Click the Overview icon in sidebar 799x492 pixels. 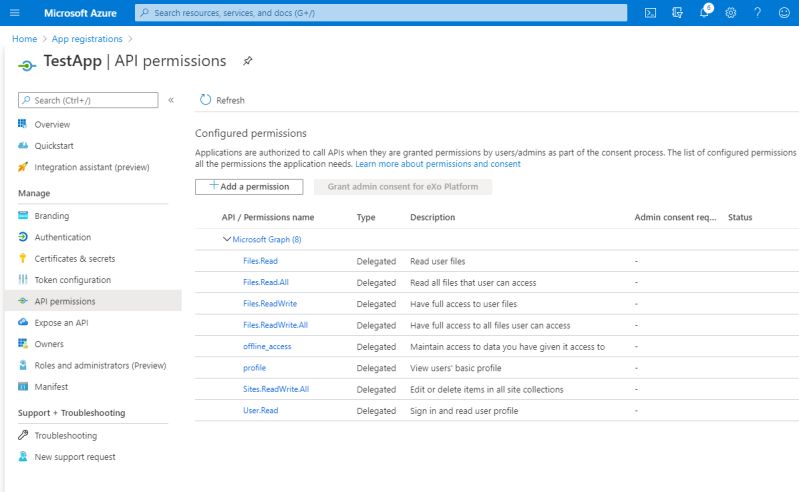(x=22, y=124)
